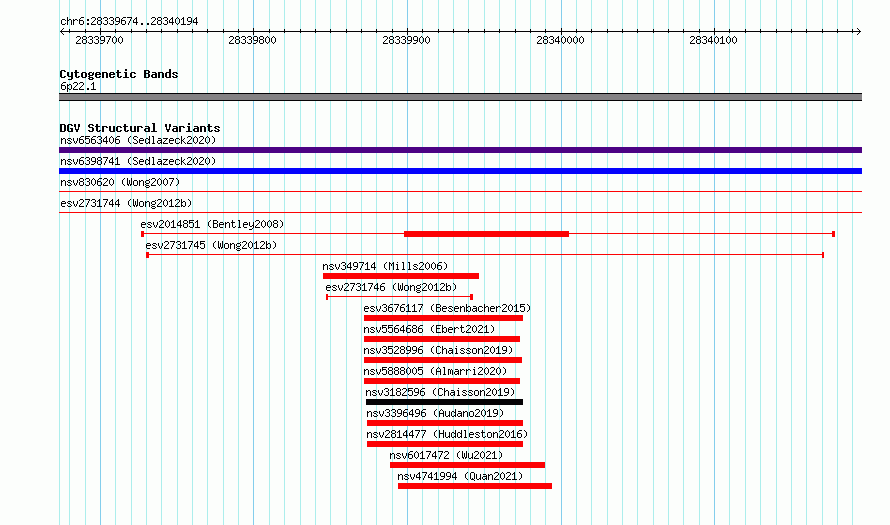Screen dimensions: 890x525
Task: Open the nsv830620 (Wong2007) label
Action: point(120,182)
